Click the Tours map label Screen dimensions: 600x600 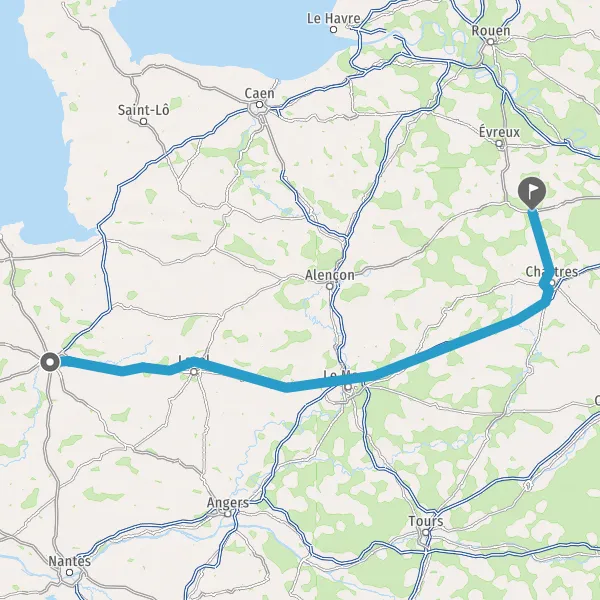[x=426, y=521]
